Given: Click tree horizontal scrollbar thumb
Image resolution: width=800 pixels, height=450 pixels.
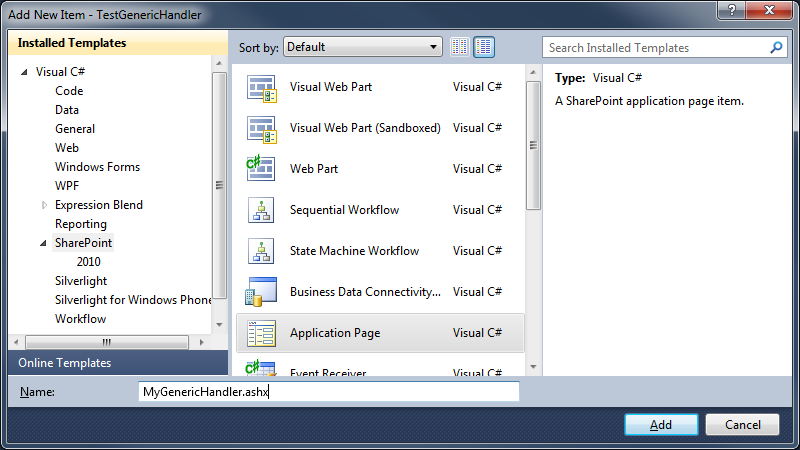Looking at the screenshot, I should click(107, 342).
